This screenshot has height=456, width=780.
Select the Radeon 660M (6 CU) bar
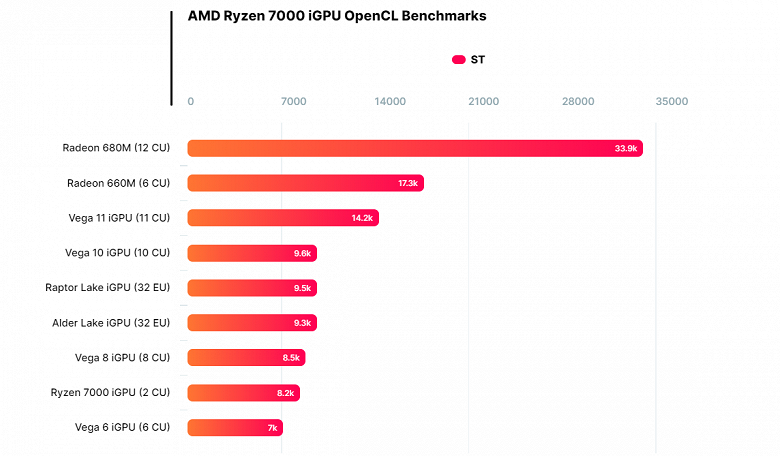point(305,183)
